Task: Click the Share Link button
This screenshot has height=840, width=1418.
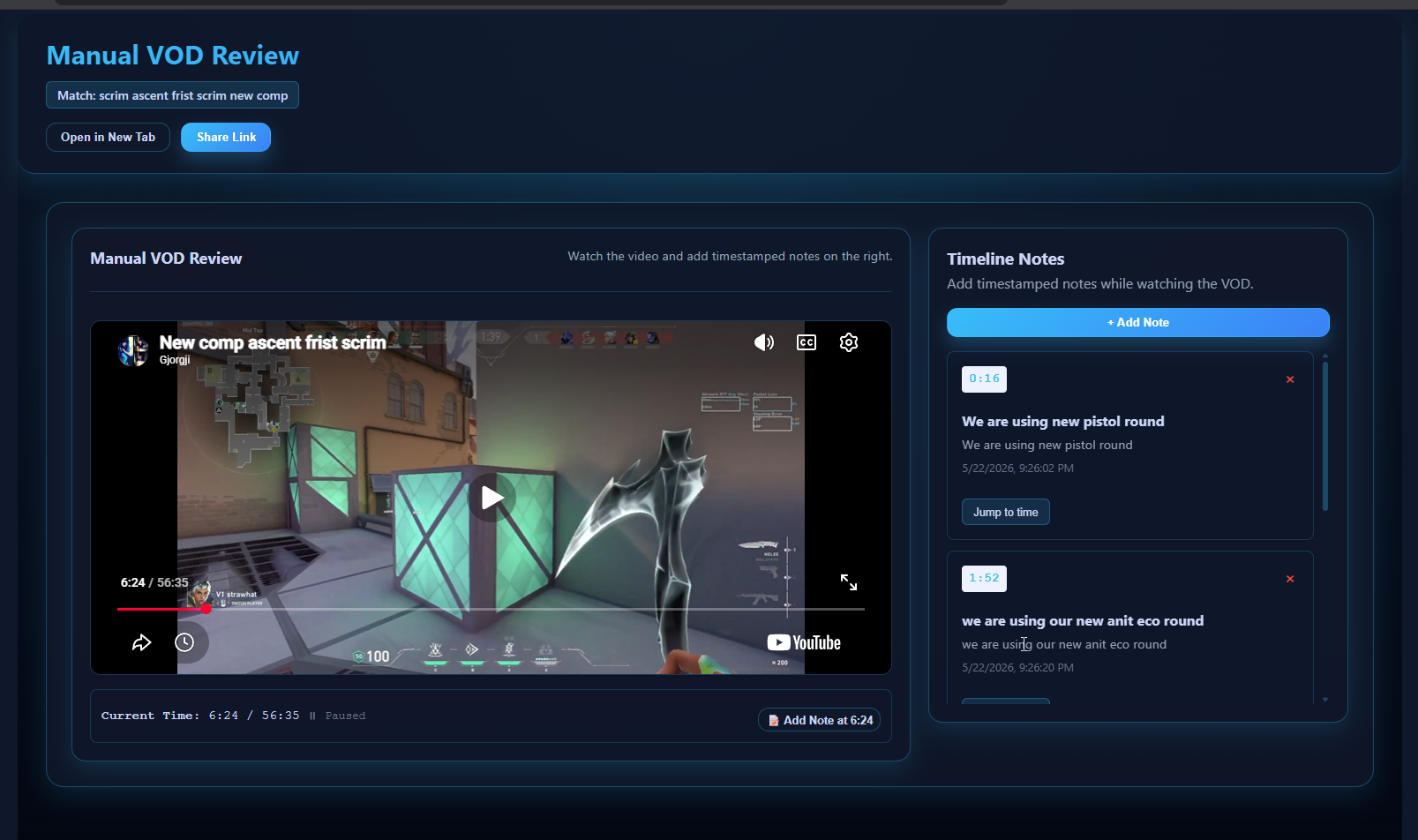Action: tap(226, 137)
